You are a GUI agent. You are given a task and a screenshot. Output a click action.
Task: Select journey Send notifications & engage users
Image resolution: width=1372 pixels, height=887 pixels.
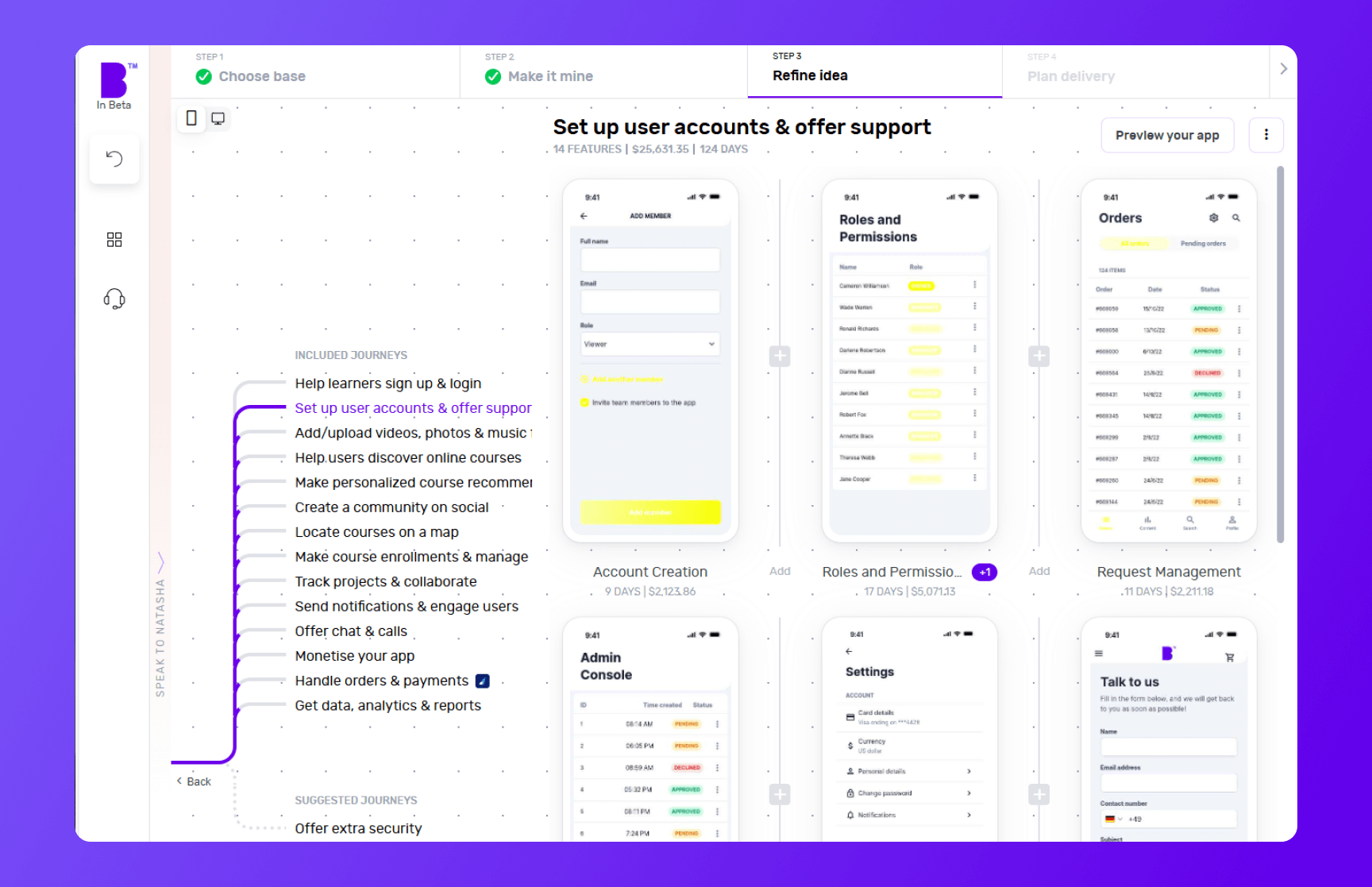407,607
